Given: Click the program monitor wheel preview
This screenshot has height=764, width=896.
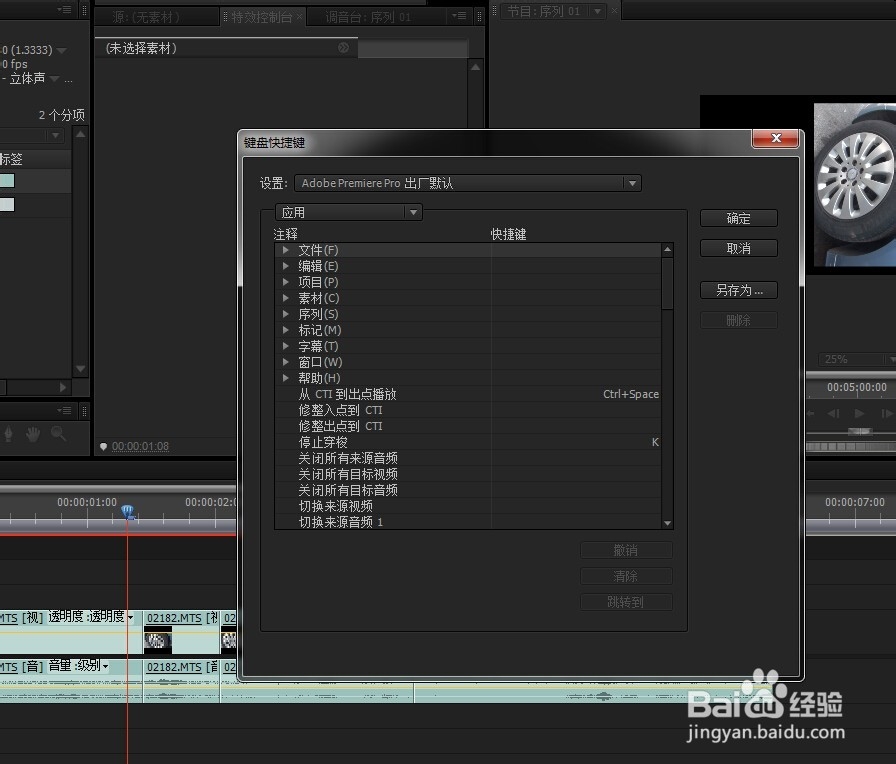Looking at the screenshot, I should 854,185.
